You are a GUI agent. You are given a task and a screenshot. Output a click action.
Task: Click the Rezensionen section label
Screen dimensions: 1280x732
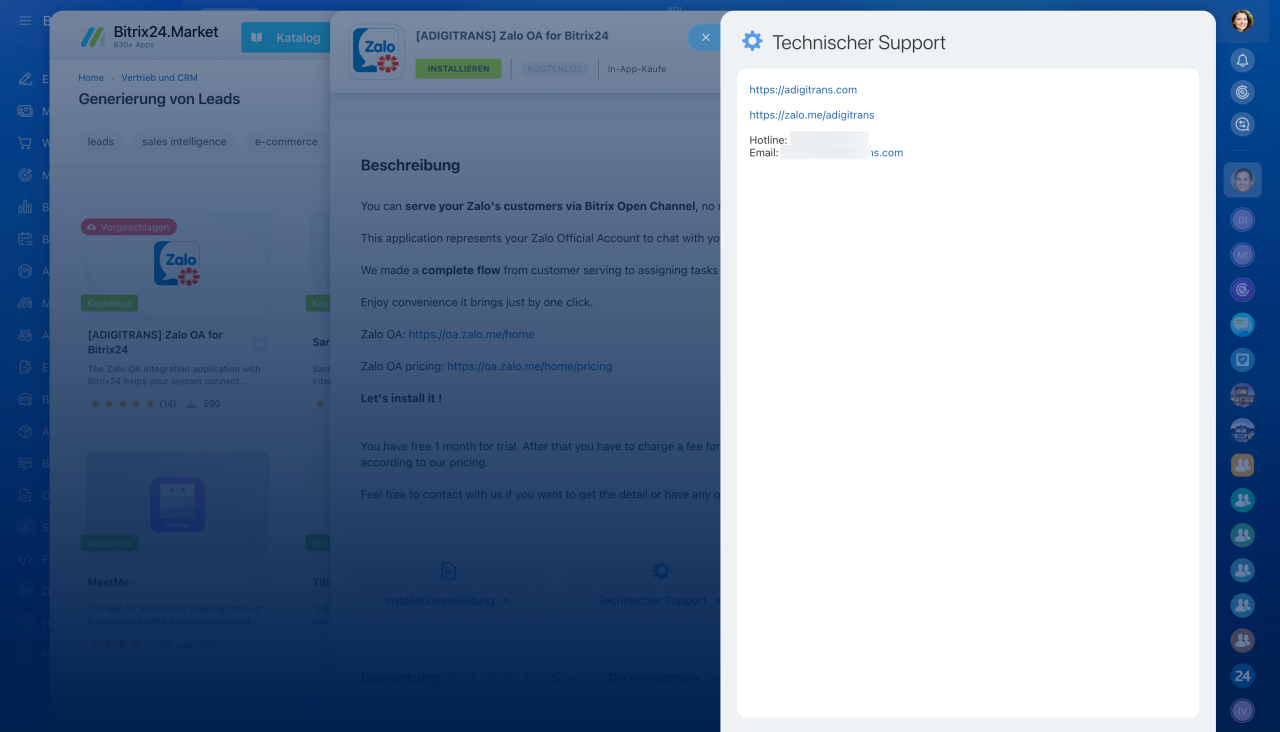click(654, 678)
